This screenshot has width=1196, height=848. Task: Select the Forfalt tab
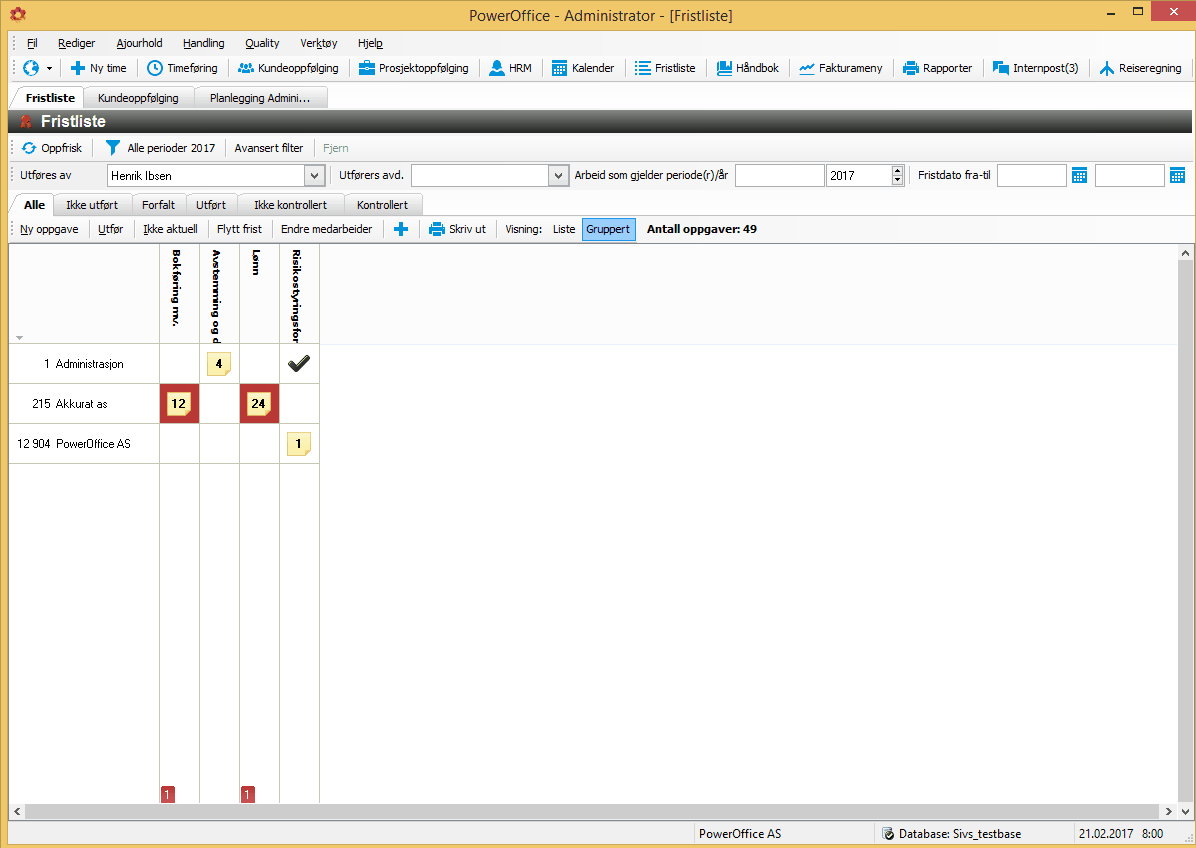tap(158, 205)
